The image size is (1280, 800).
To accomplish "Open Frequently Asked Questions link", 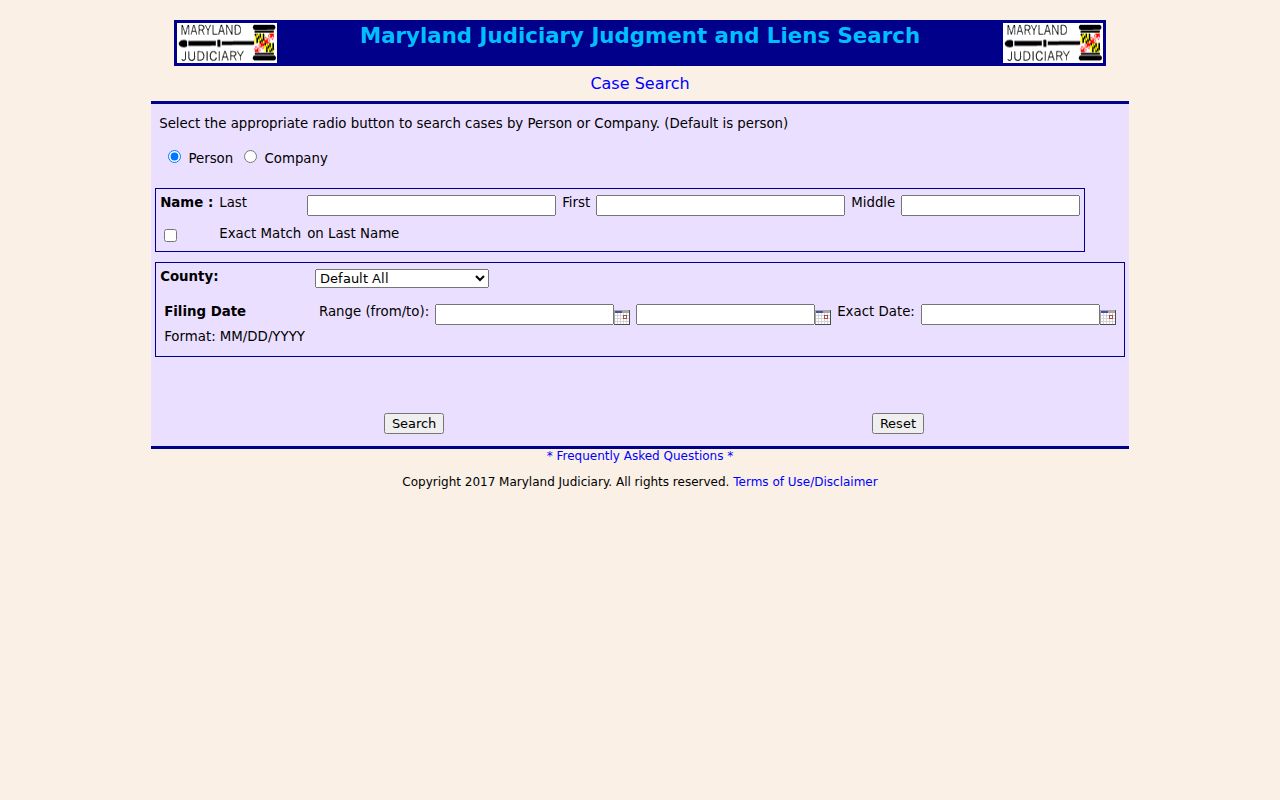I will 640,456.
